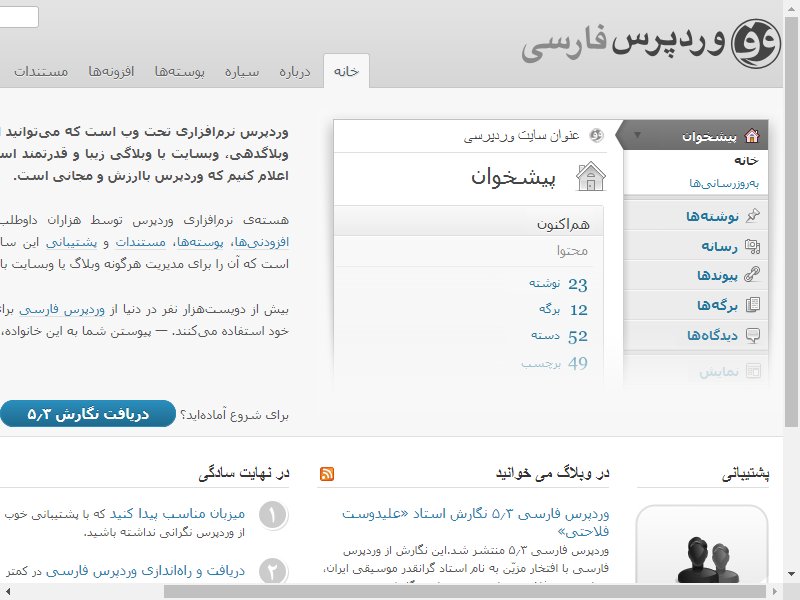
Task: Click the هم‌اکنون panel header
Action: tap(468, 223)
